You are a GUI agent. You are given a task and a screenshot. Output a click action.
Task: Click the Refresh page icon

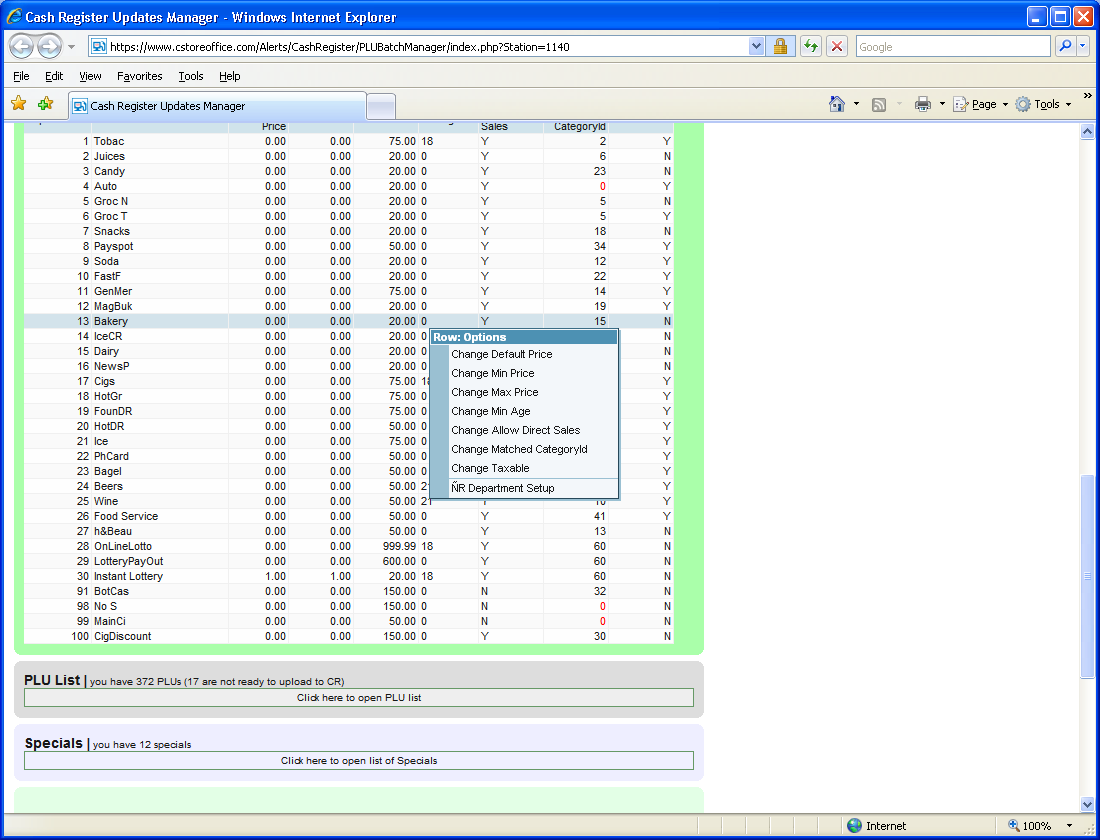(810, 47)
